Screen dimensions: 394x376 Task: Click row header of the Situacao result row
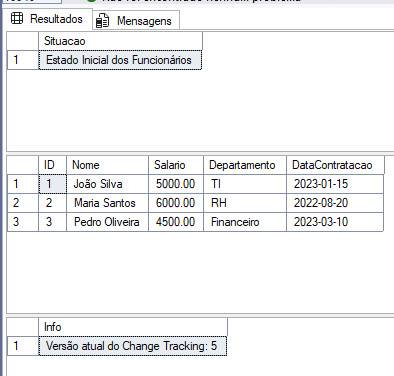(23, 60)
